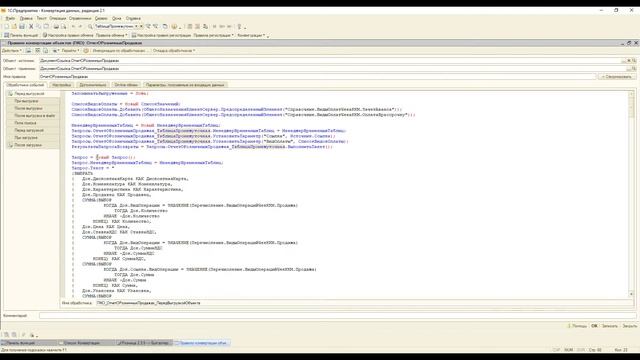This screenshot has width=640, height=360.
Task: Click into the Комментарий field
Action: tap(337, 316)
